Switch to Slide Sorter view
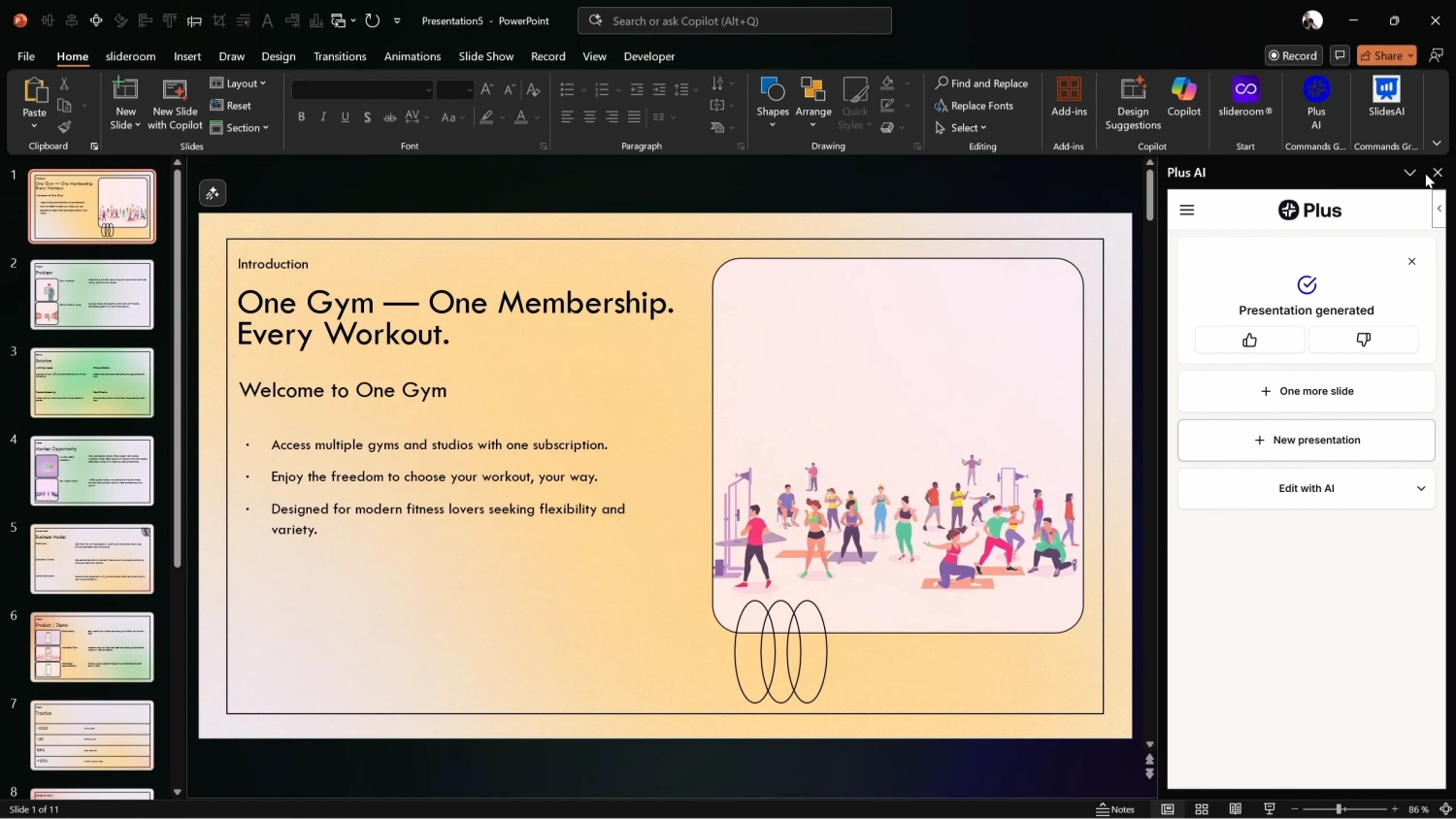The image size is (1456, 819). pos(1202,809)
